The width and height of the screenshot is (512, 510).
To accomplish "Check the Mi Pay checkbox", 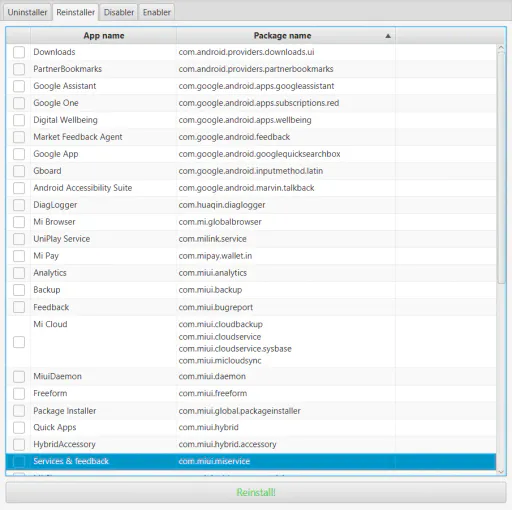I will pos(19,256).
